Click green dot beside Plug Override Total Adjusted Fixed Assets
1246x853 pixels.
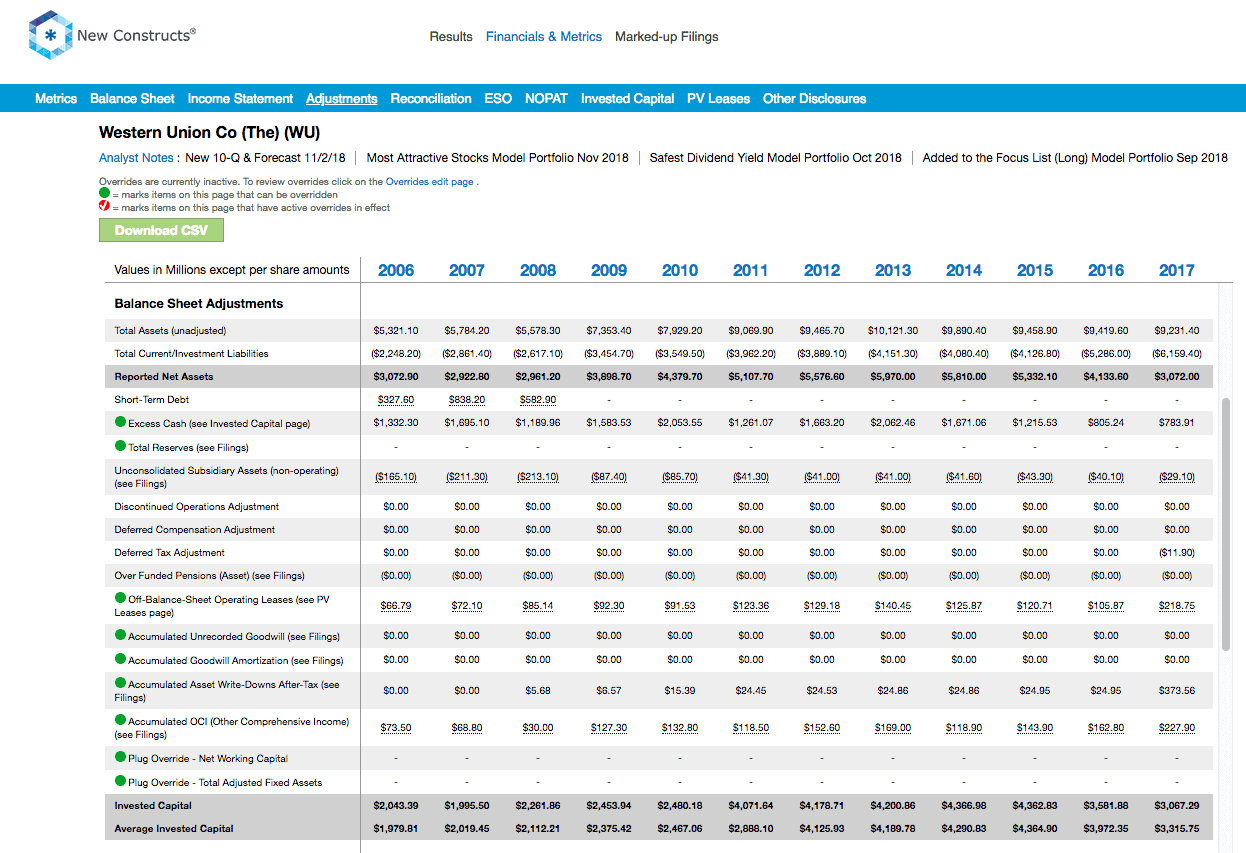click(120, 782)
